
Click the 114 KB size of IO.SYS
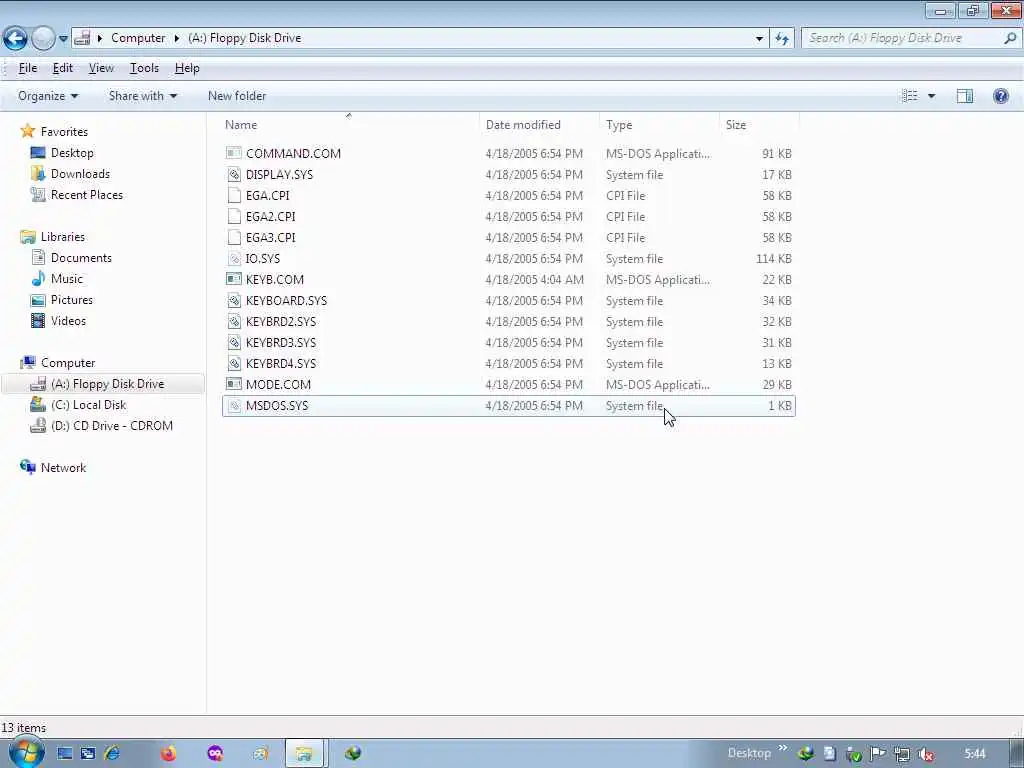774,259
